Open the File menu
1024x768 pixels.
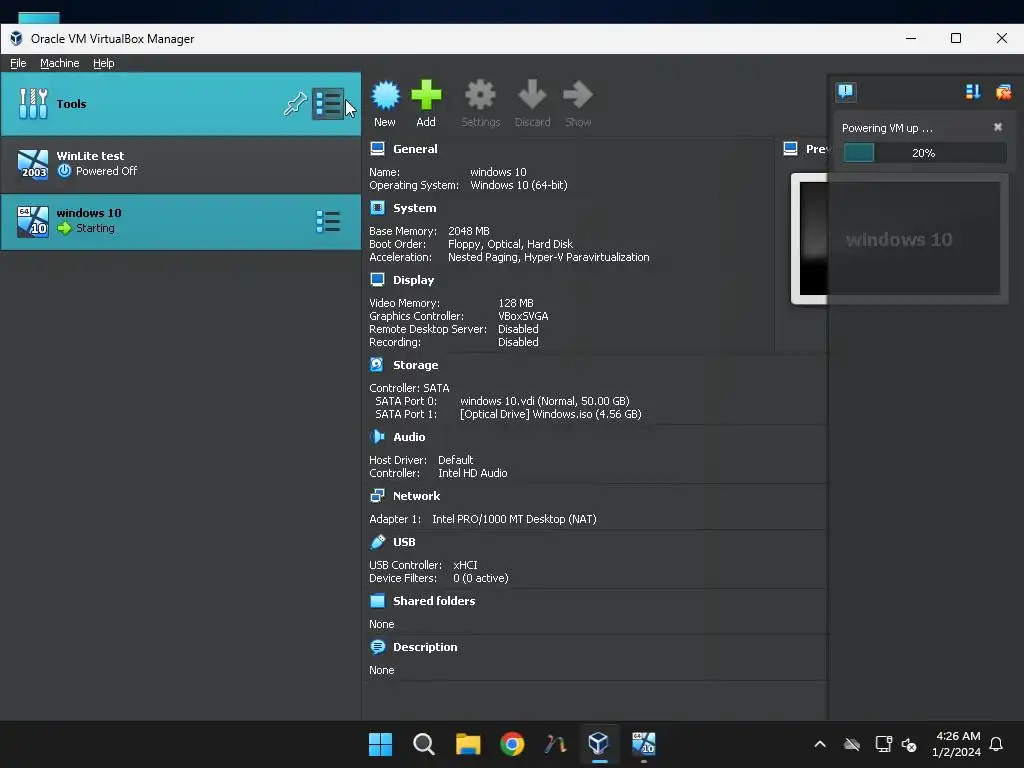click(18, 63)
